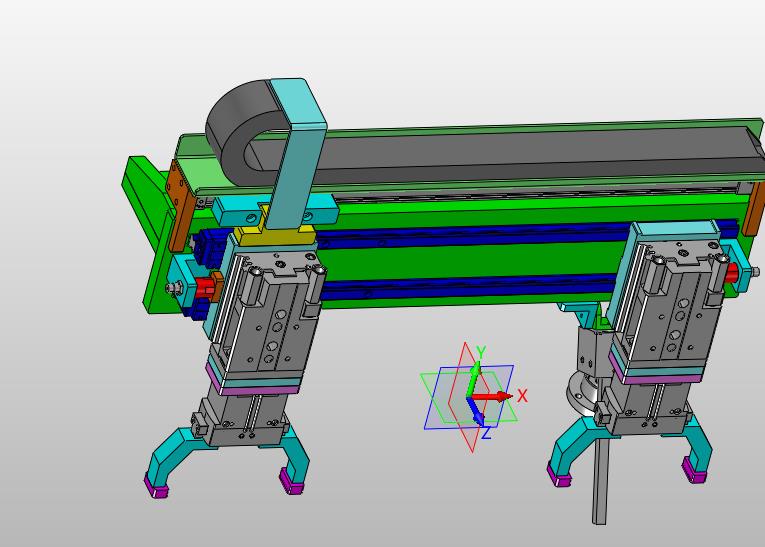
Task: Pick the magenta pad on right gripper's outermost finger
Action: pos(693,470)
